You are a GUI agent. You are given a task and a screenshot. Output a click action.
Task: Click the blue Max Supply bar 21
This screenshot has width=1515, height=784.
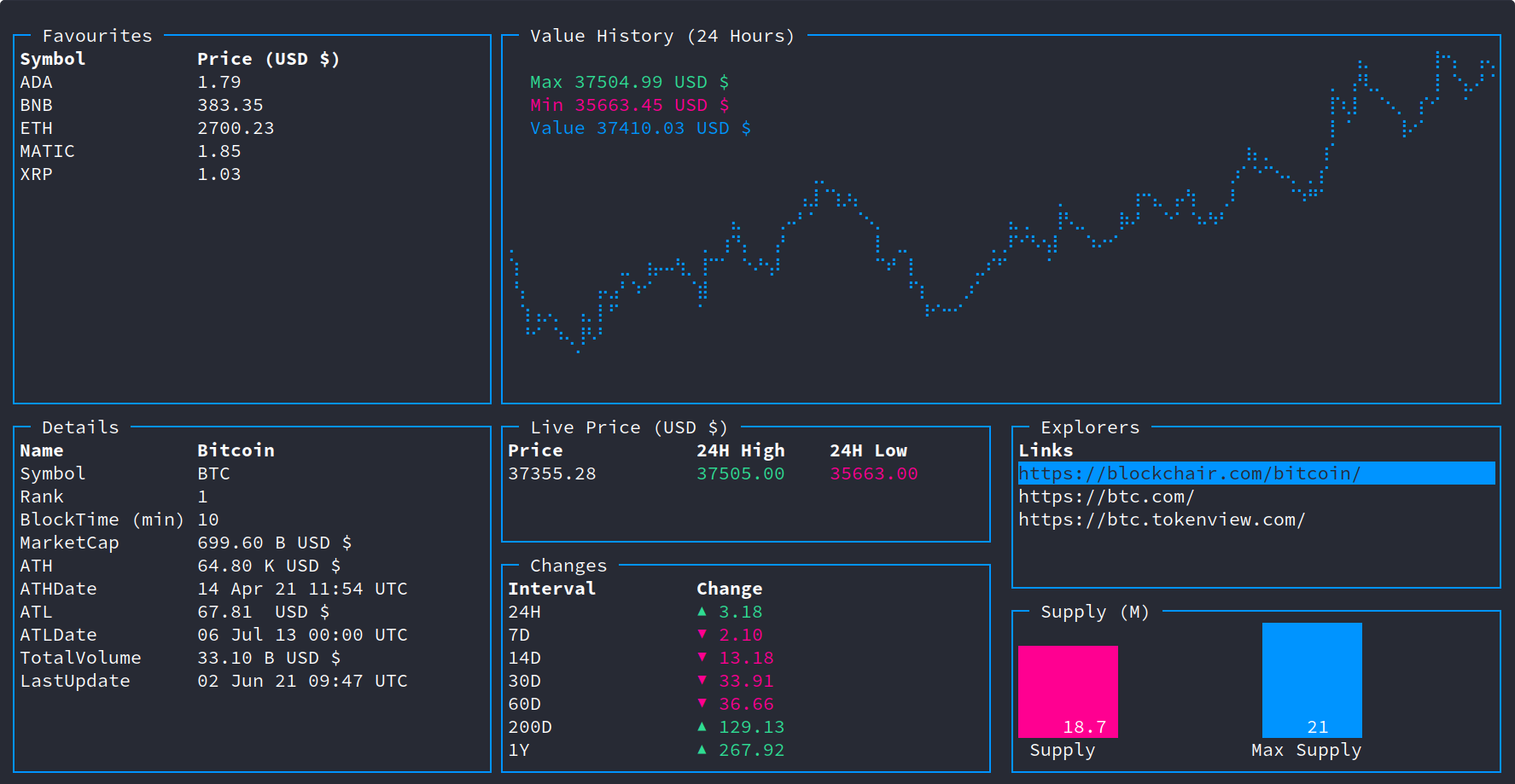coord(1312,680)
